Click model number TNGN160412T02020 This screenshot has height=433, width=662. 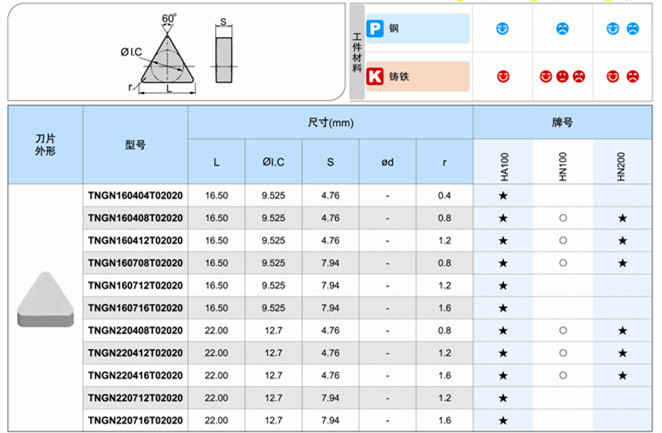point(135,240)
